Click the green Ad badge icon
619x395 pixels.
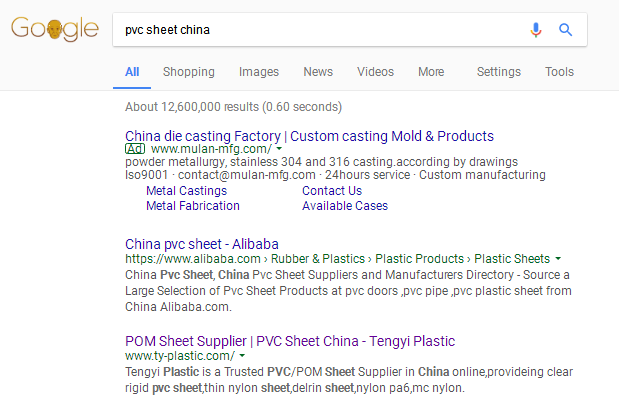tap(135, 149)
